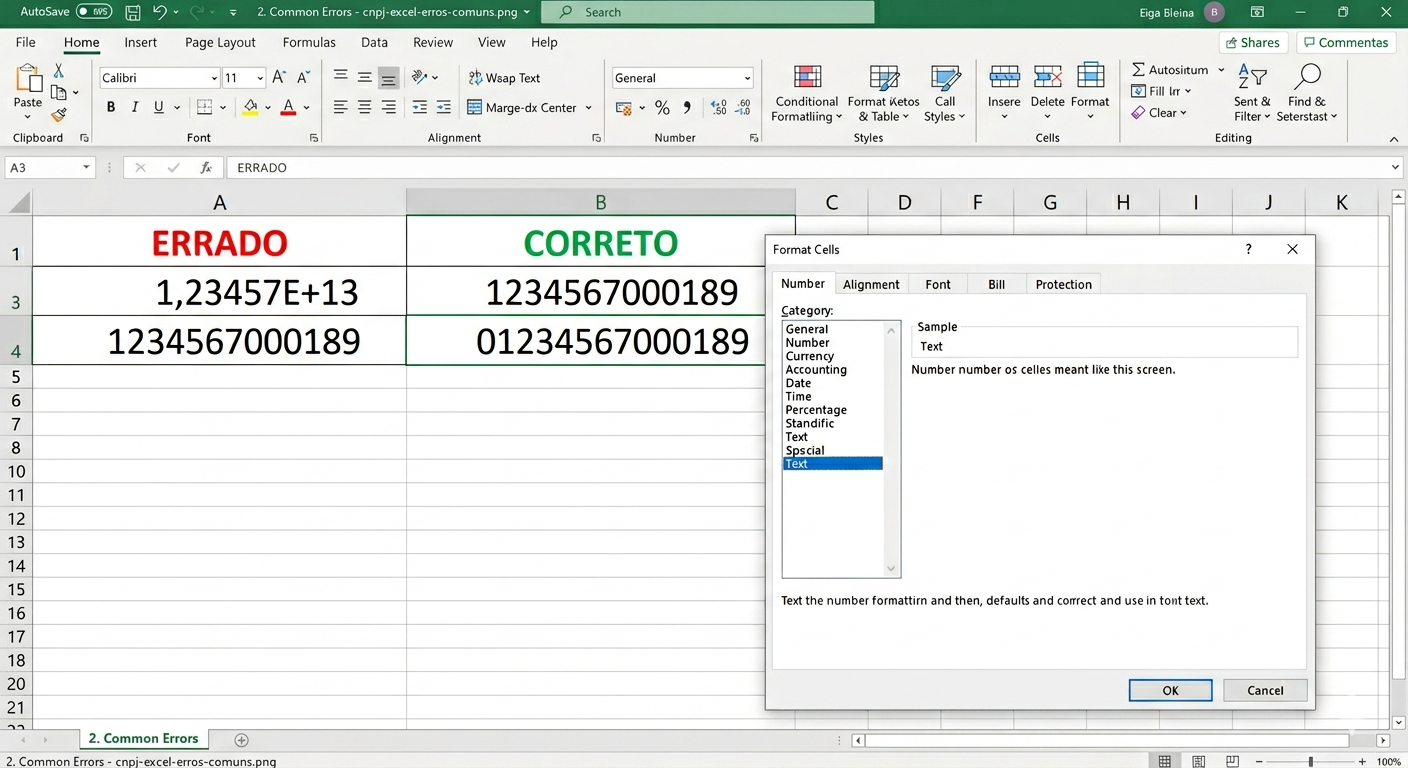Toggle the AutoSave switch
Screen dimensions: 1408x768
94,12
